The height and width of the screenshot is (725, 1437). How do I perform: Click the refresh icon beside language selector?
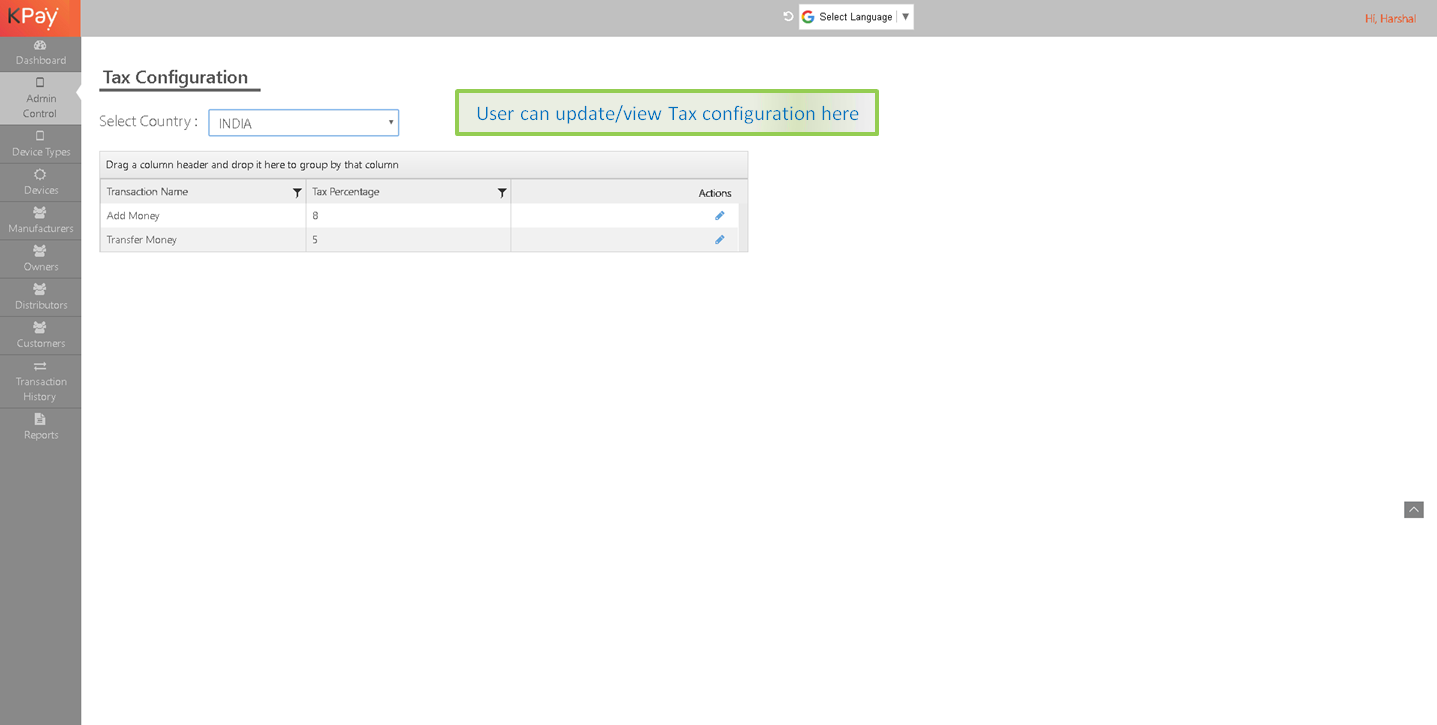788,17
